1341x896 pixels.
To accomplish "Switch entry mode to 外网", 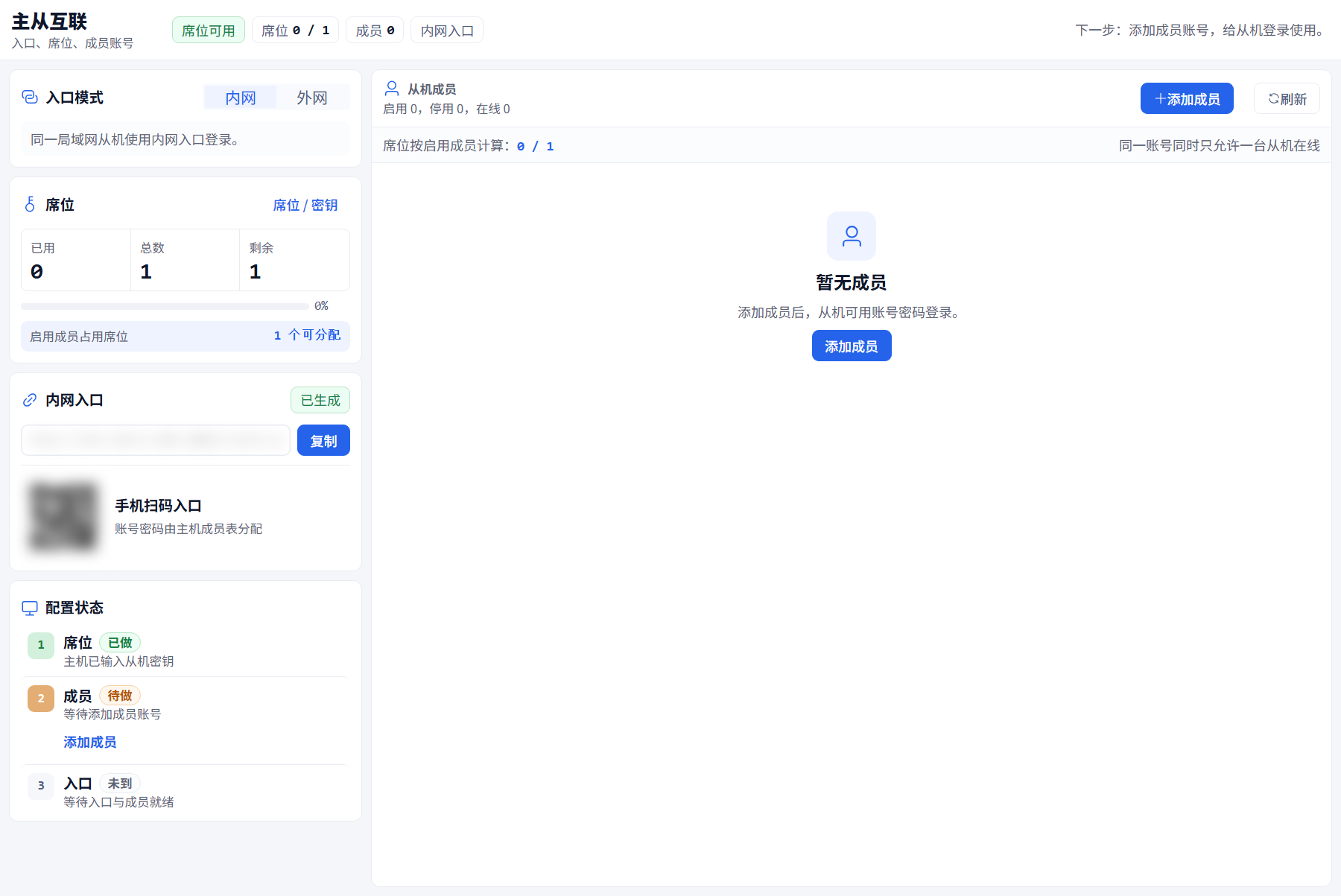I will coord(312,98).
